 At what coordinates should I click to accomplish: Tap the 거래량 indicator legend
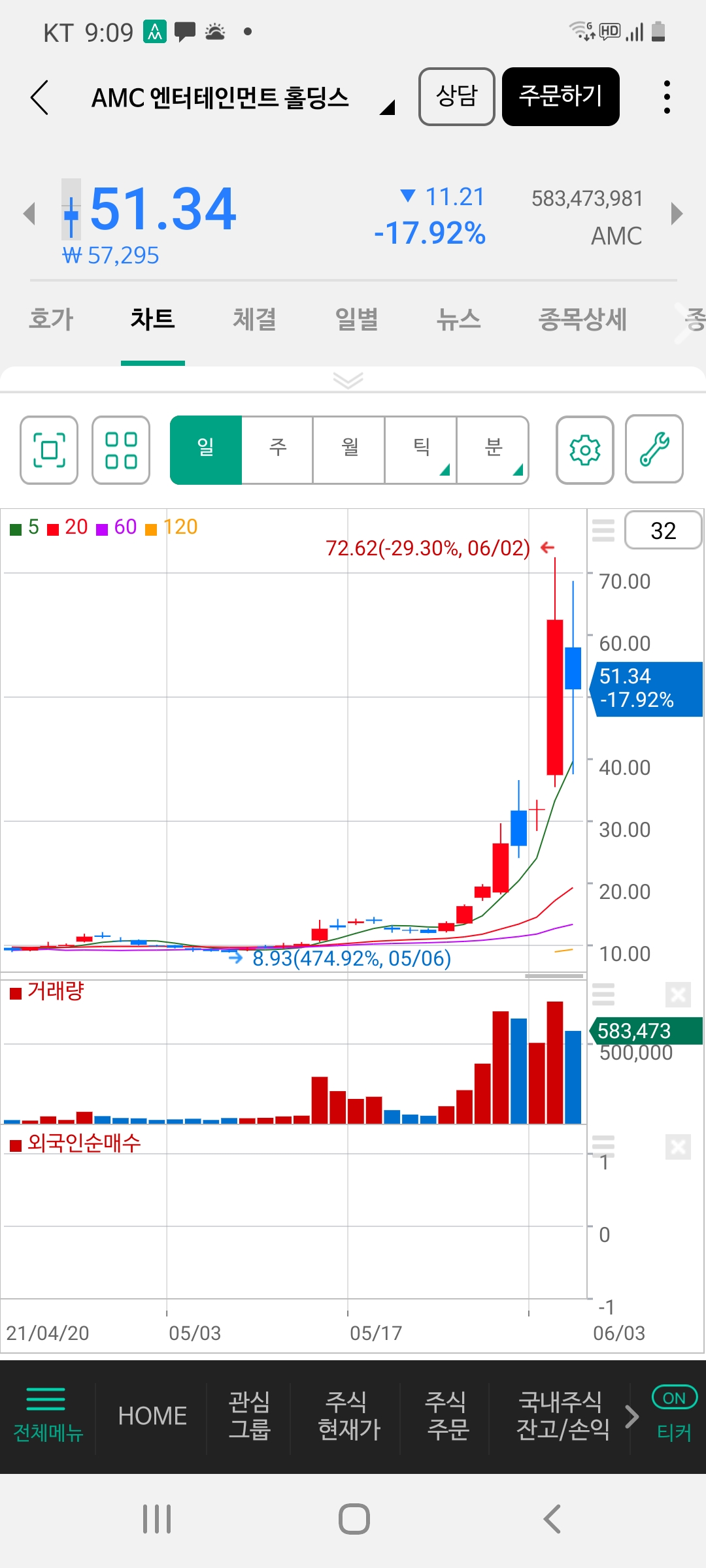tap(47, 992)
